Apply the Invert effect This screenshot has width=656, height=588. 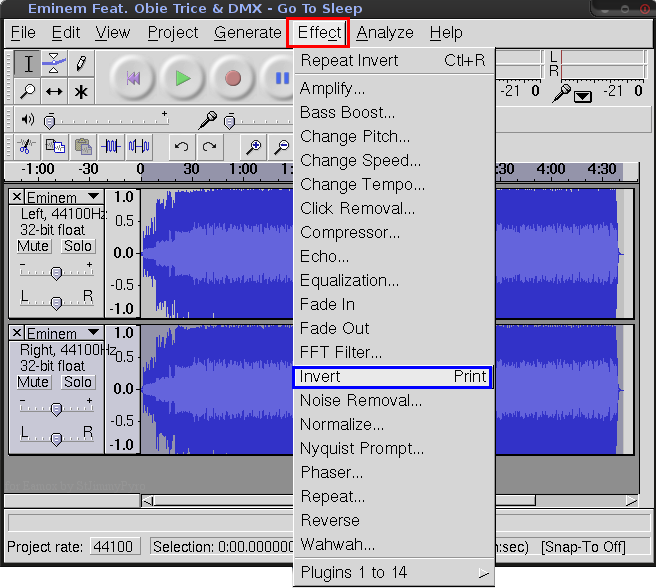click(x=393, y=377)
